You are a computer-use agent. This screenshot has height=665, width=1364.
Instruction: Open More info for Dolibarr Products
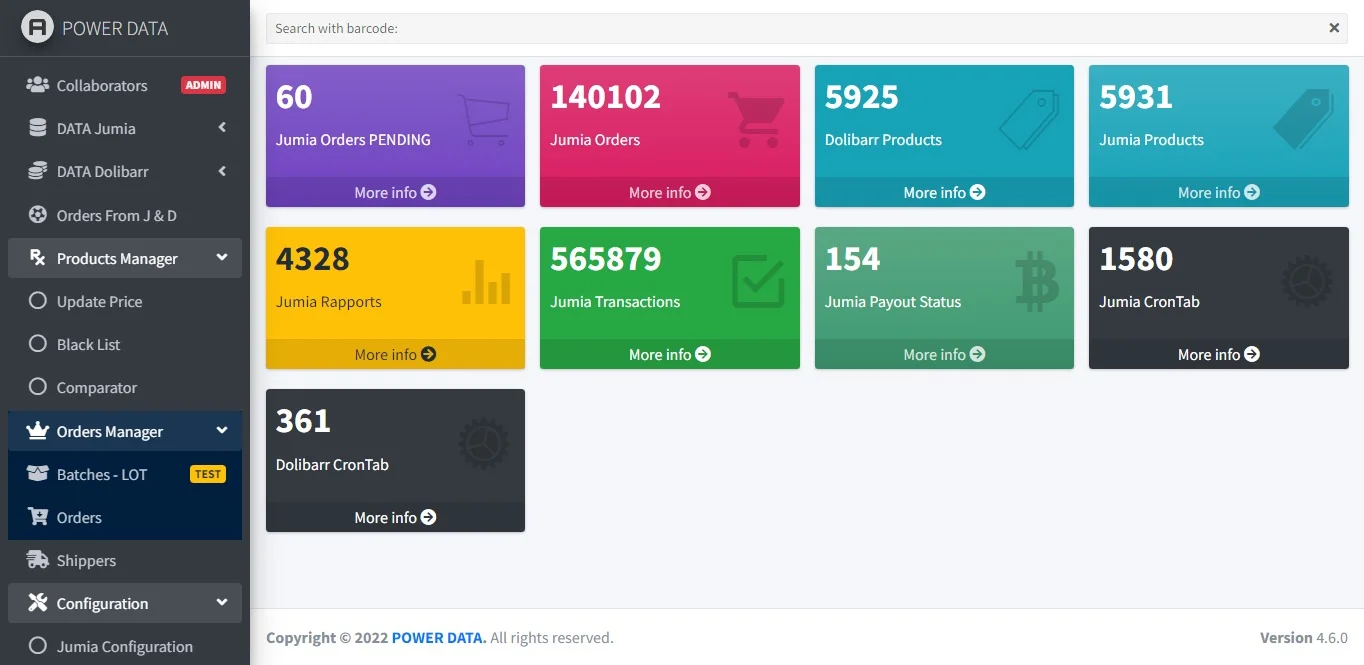(944, 192)
